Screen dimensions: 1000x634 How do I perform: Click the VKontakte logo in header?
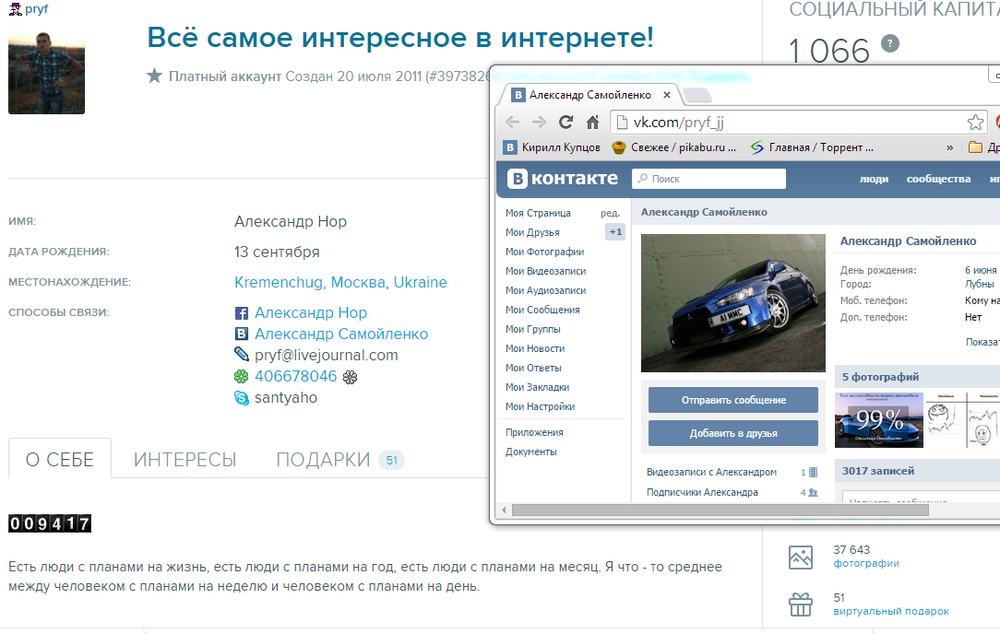point(563,179)
